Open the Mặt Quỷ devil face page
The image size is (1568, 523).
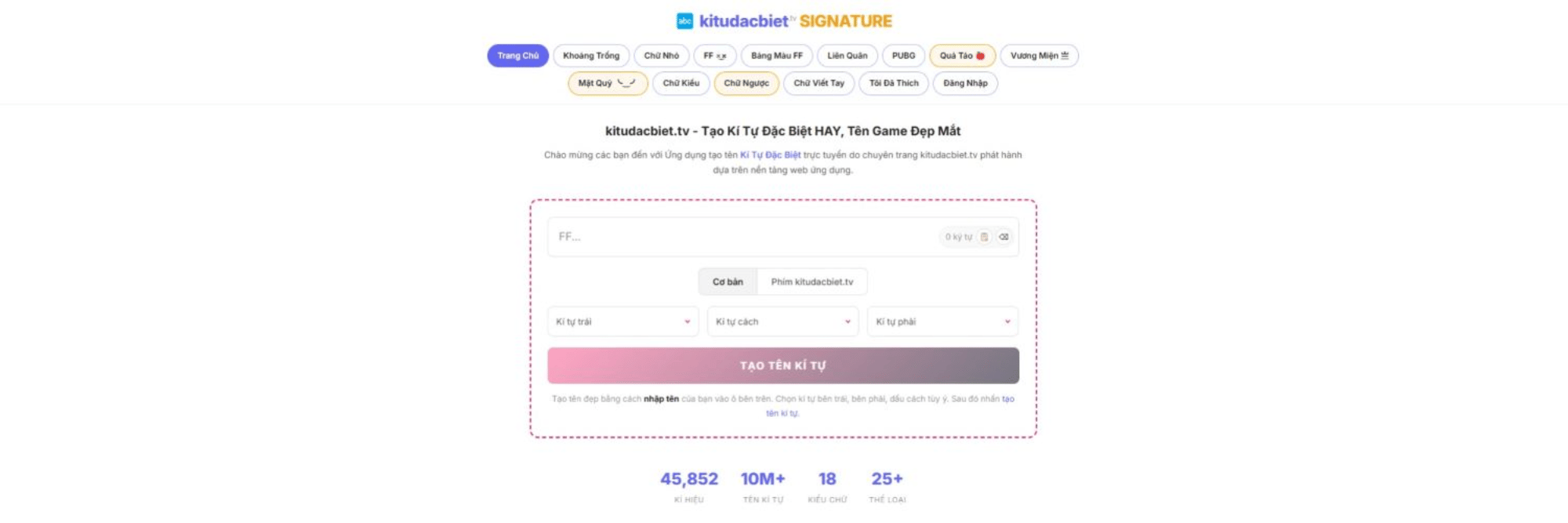point(607,83)
